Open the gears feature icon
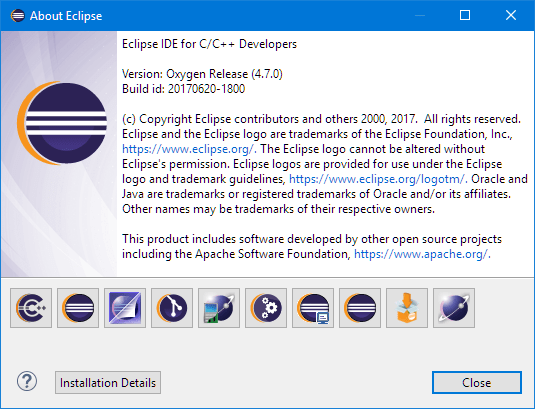 pyautogui.click(x=266, y=308)
